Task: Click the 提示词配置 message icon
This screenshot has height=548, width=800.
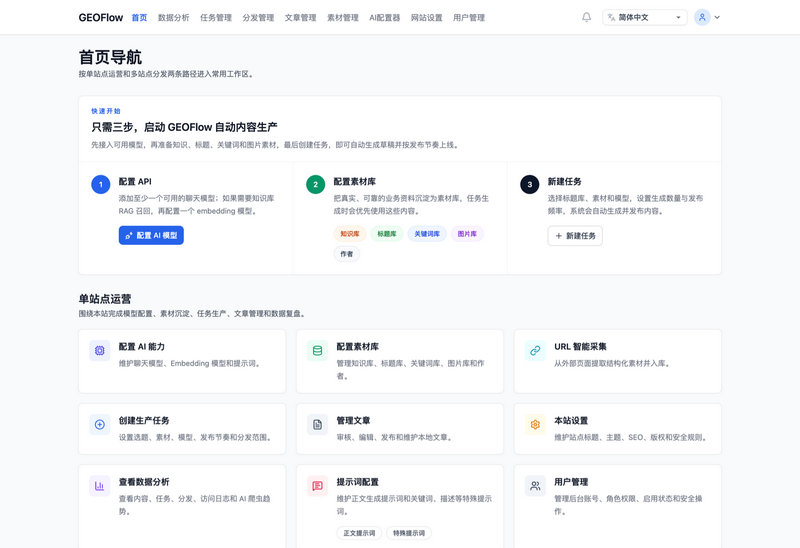Action: pos(317,486)
